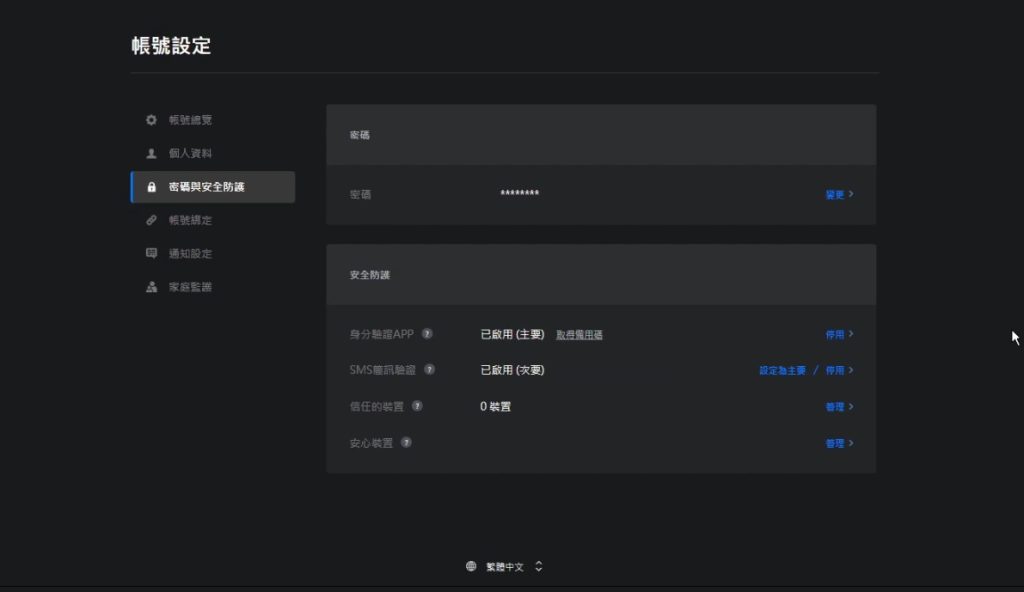The width and height of the screenshot is (1024, 592).
Task: Click the 信任的裝置 row label
Action: [x=377, y=407]
